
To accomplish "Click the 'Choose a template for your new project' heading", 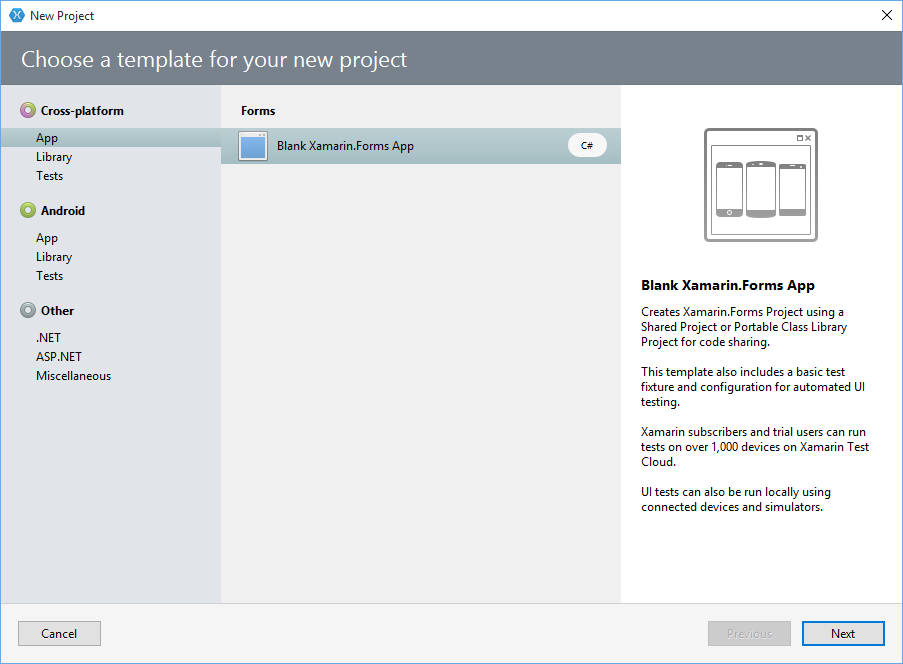I will (214, 60).
